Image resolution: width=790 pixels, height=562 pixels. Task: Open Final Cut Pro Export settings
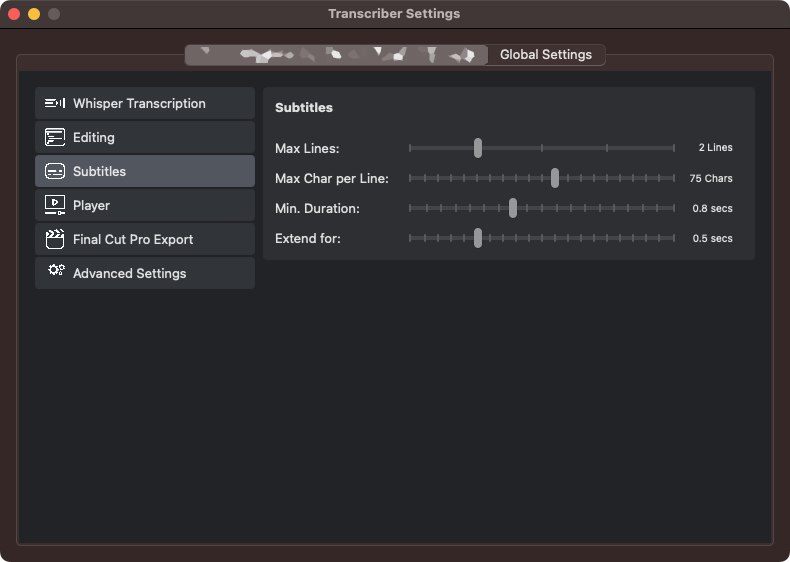(x=145, y=239)
